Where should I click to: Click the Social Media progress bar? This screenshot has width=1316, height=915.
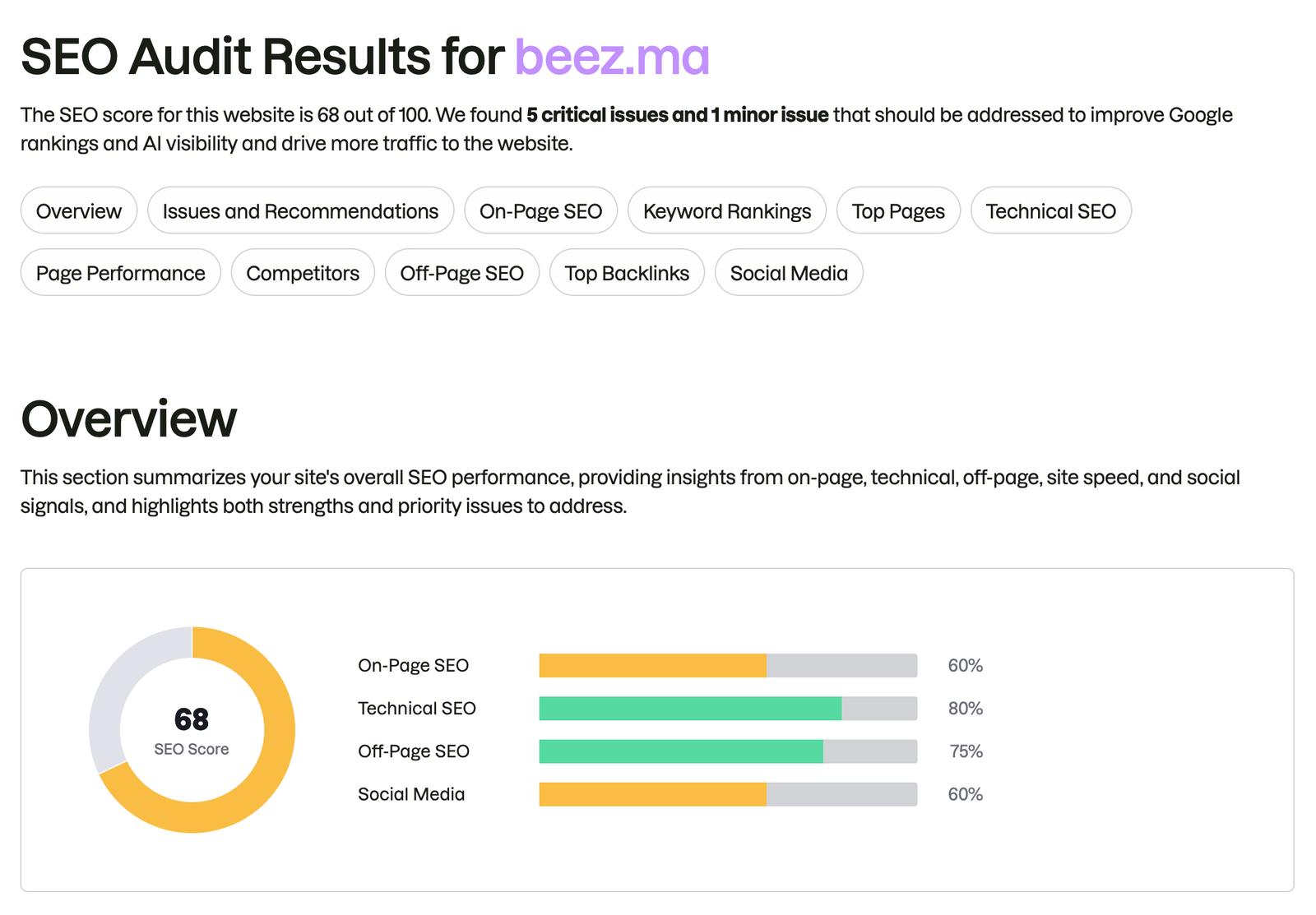pyautogui.click(x=727, y=793)
